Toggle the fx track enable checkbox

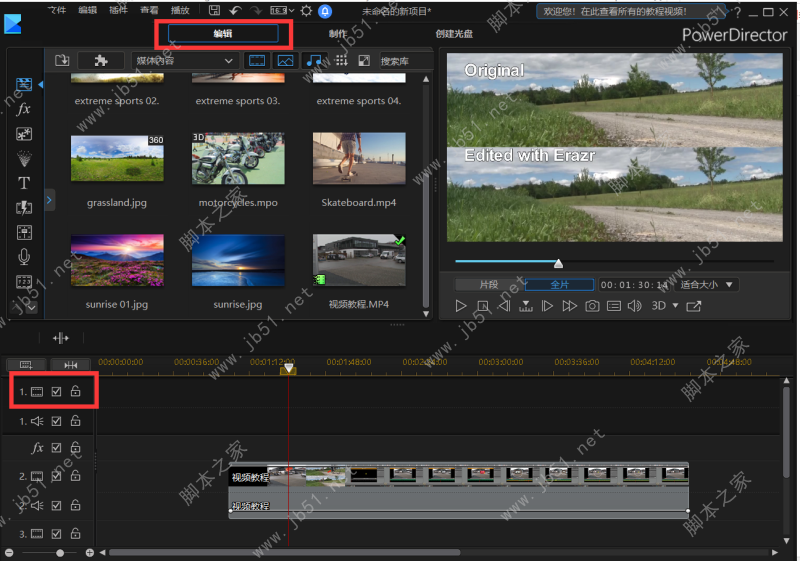[56, 448]
